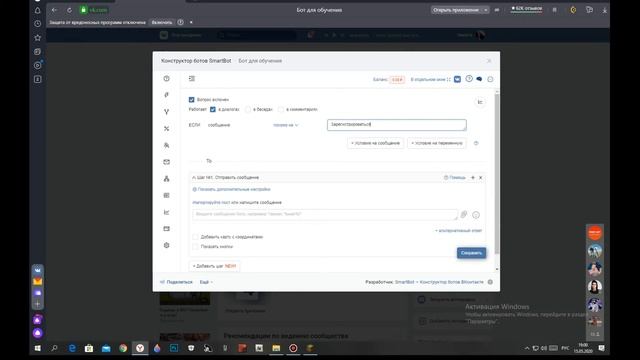Click the round collapse icon beside the enable checkbox
This screenshot has width=640, height=360.
(x=480, y=102)
